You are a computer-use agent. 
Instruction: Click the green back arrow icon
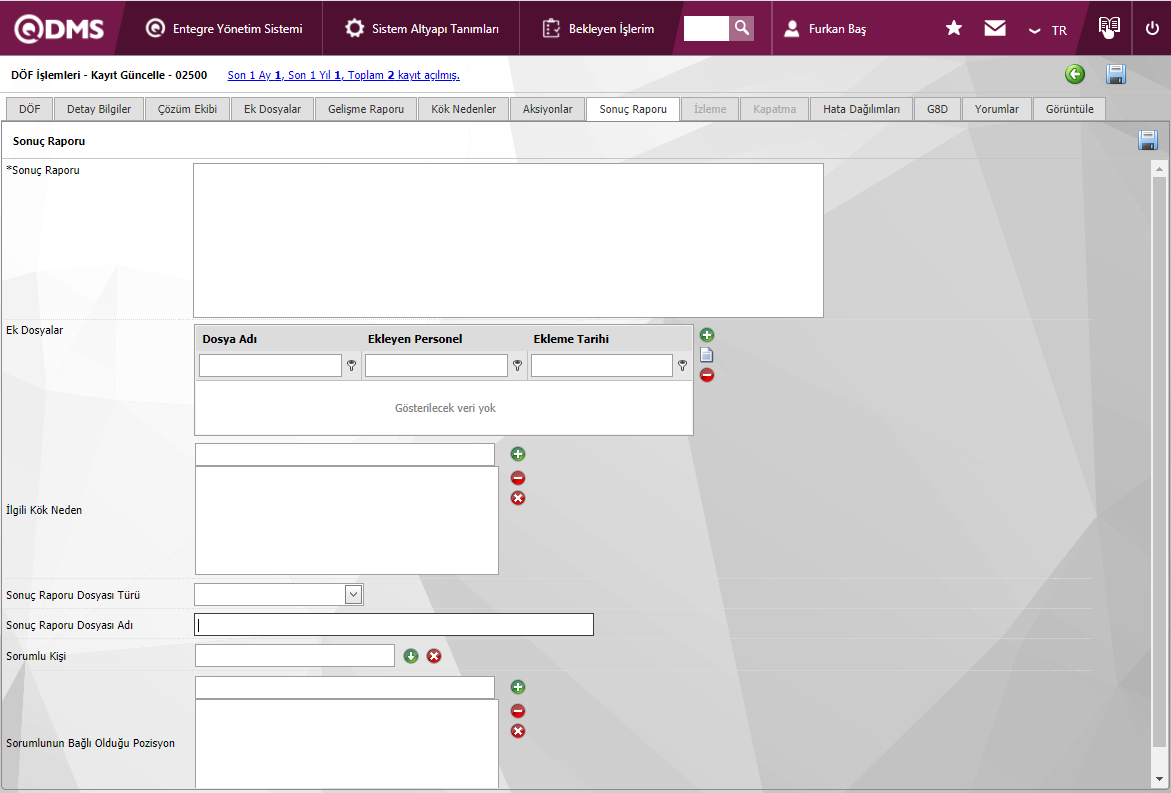point(1075,74)
